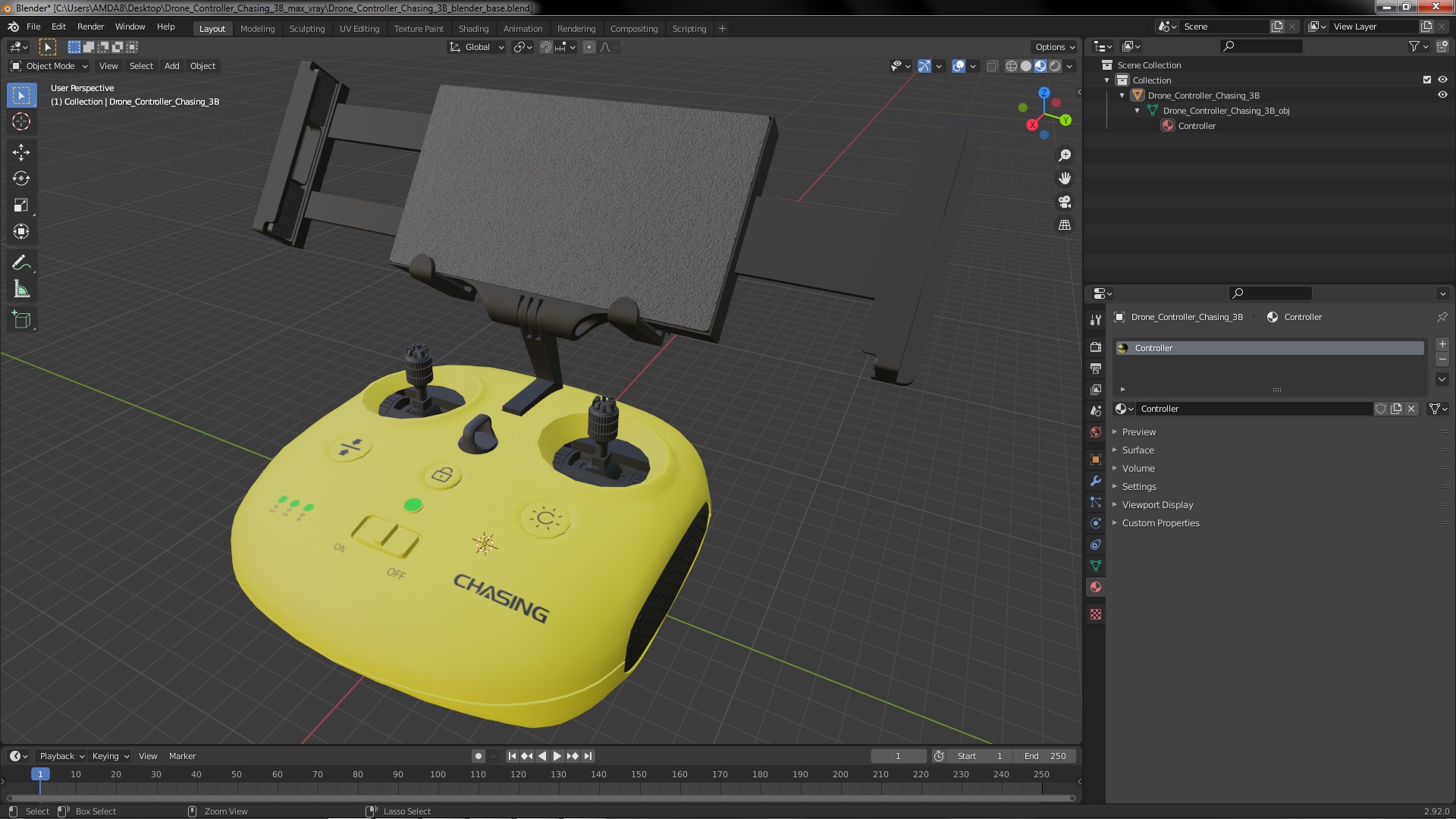Screen dimensions: 1456x819
Task: Toggle show overlays button
Action: [959, 66]
